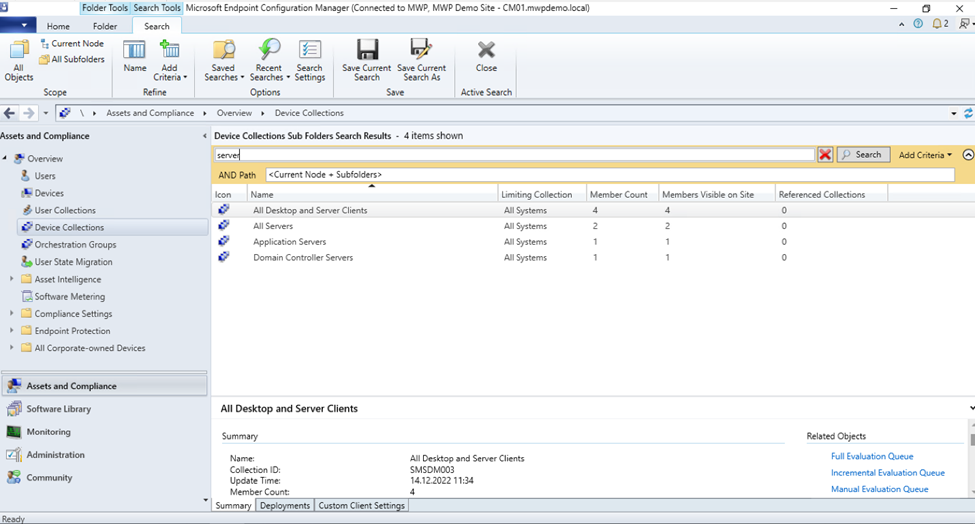Open the blue application menu dropdown
Image resolution: width=975 pixels, height=524 pixels.
pyautogui.click(x=19, y=25)
